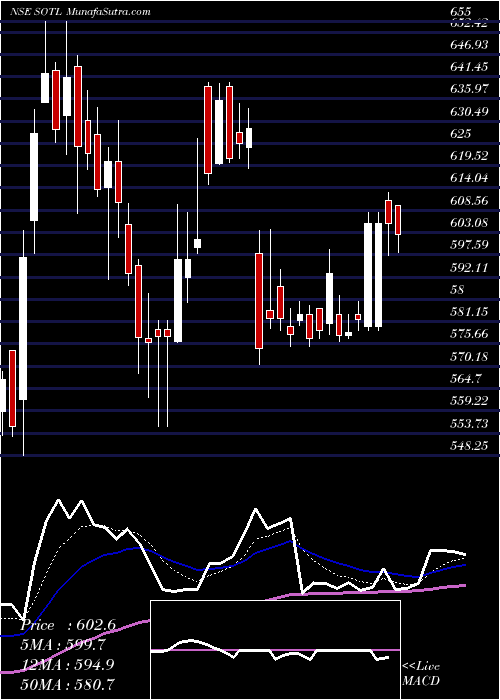Select the 603.08 price level
The height and width of the screenshot is (700, 500).
click(469, 222)
